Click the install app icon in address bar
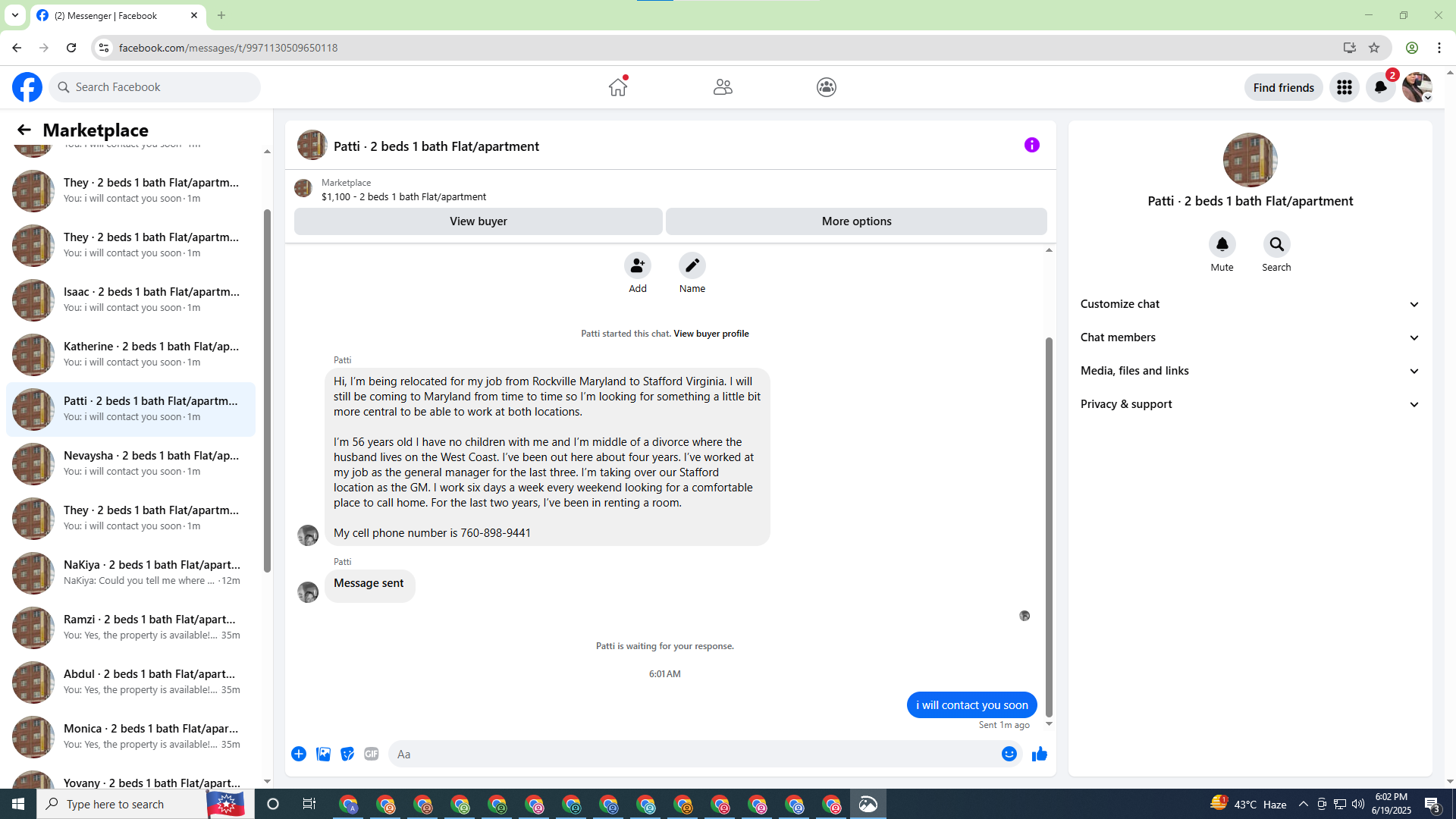 1350,48
